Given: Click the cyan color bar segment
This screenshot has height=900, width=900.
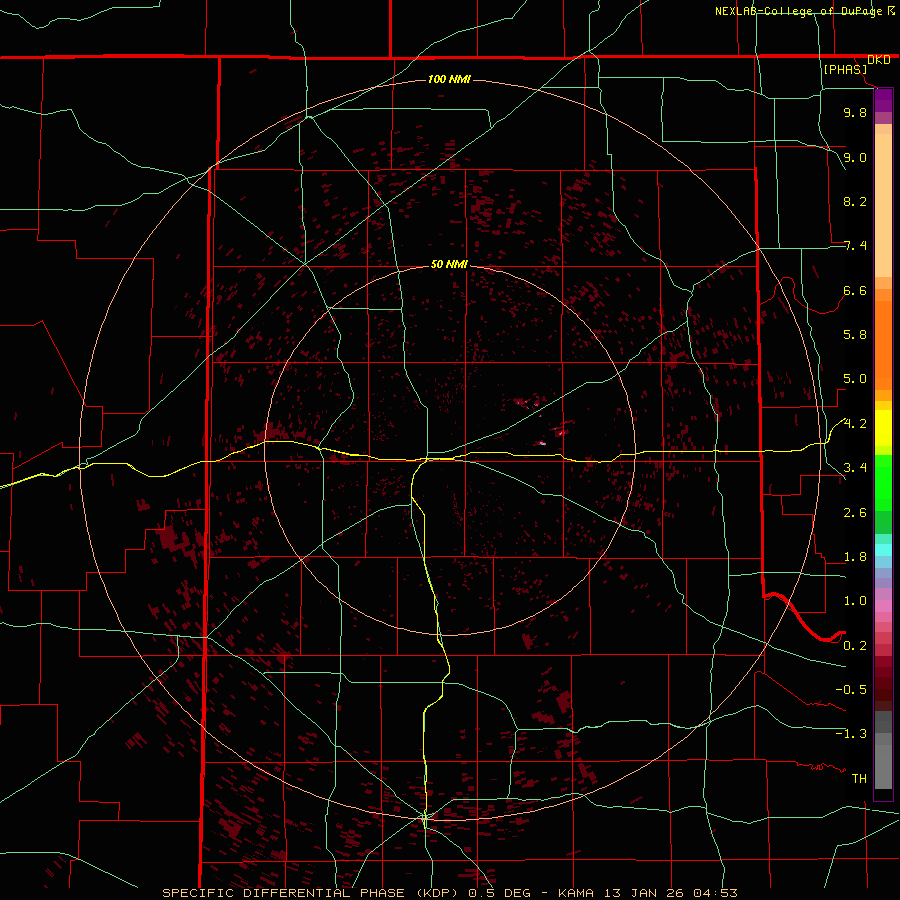Looking at the screenshot, I should [883, 550].
